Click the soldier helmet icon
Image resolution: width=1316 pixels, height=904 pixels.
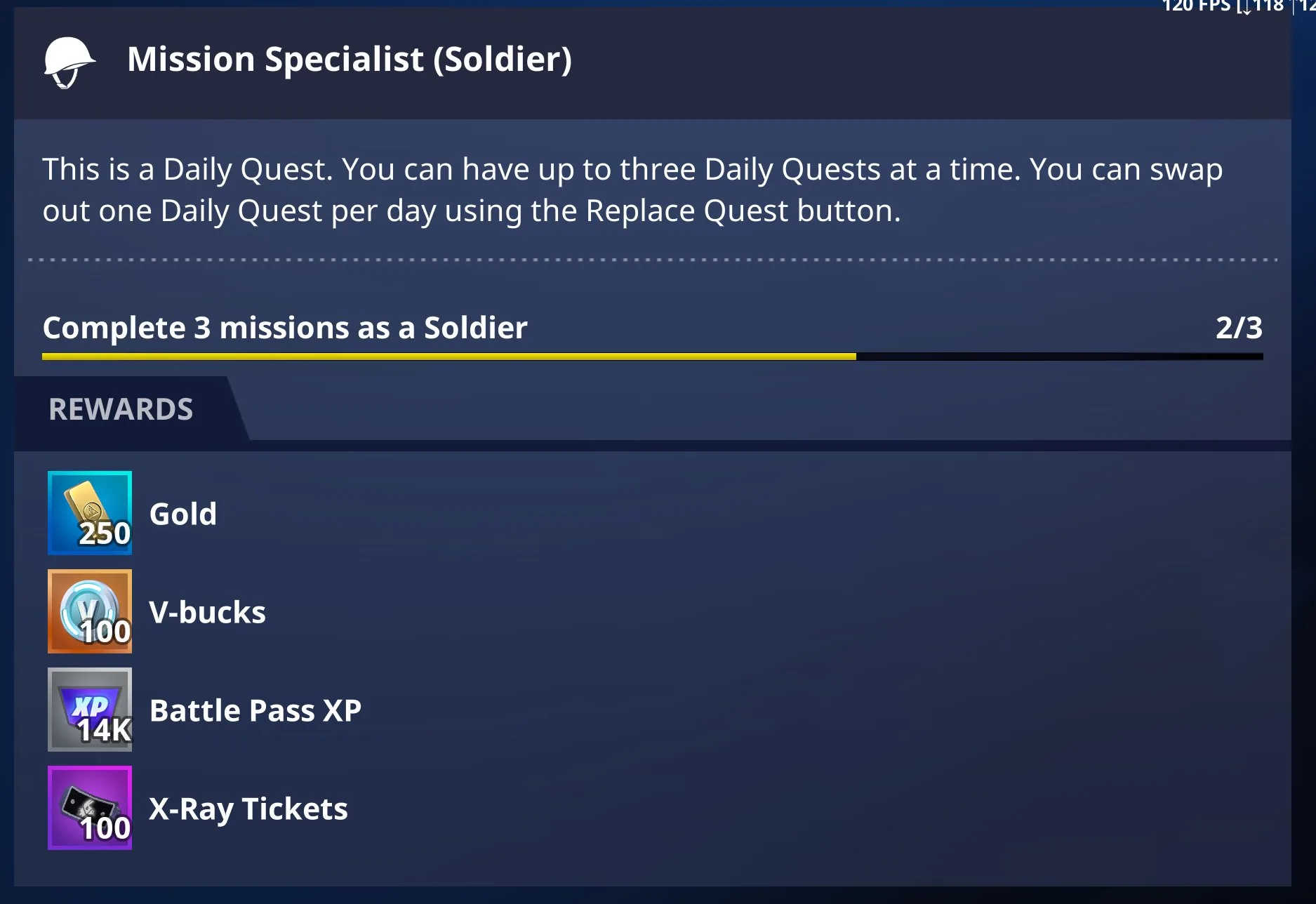coord(68,62)
